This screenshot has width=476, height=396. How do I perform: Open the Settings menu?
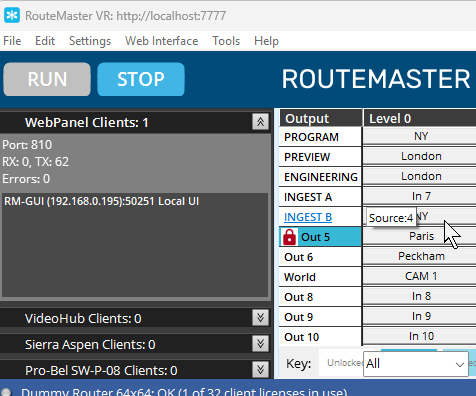[x=90, y=41]
